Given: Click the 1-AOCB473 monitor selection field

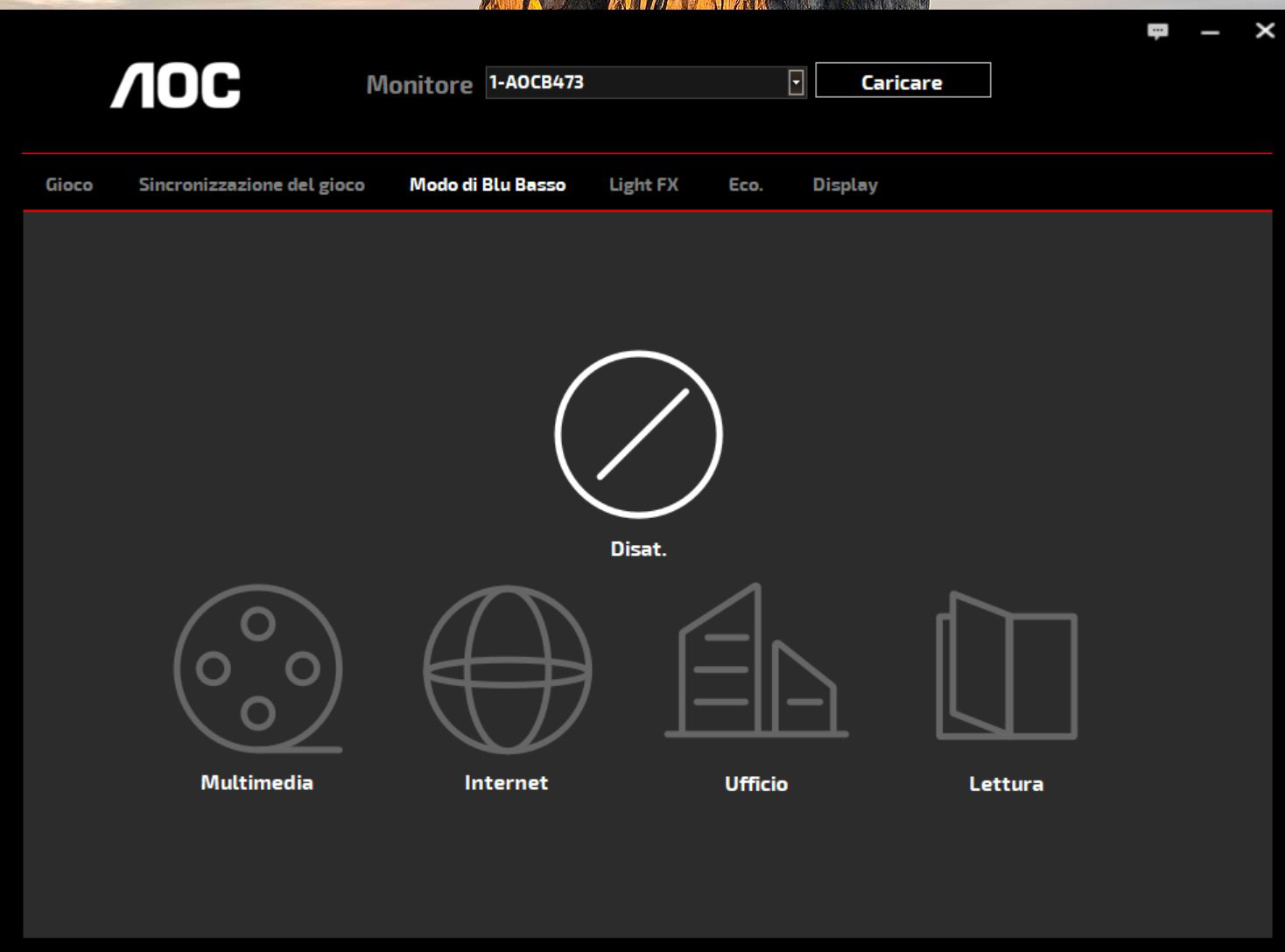Looking at the screenshot, I should (x=635, y=82).
